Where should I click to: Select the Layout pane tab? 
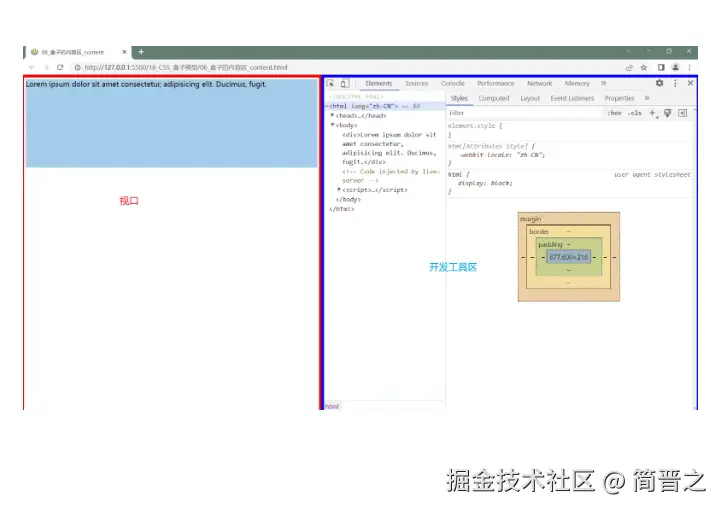(530, 98)
